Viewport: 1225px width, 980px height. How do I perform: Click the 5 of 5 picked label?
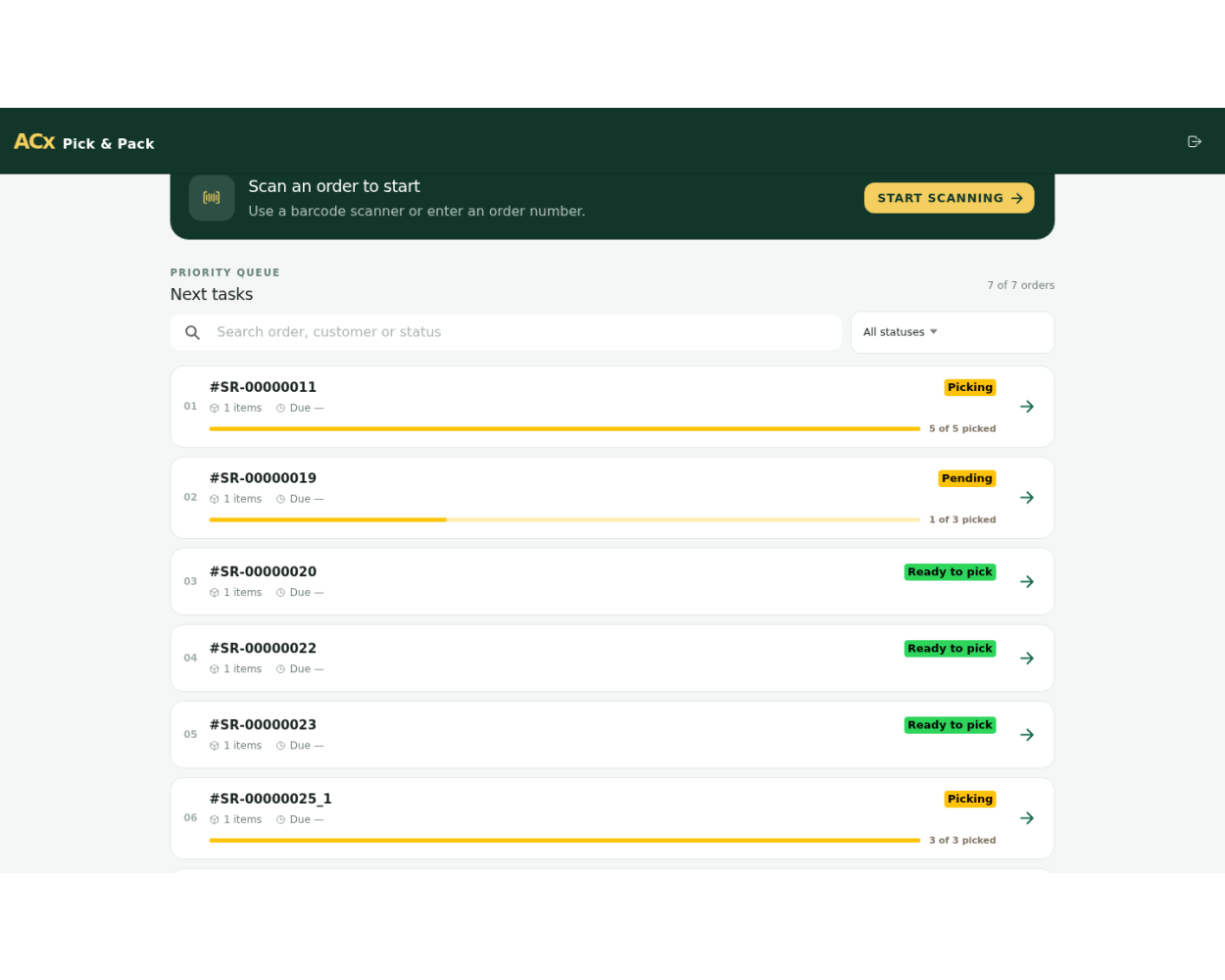coord(962,429)
